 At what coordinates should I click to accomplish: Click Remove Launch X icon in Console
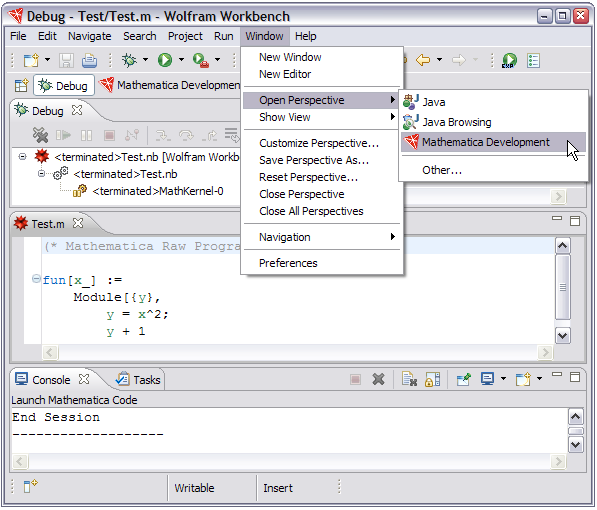click(x=378, y=379)
